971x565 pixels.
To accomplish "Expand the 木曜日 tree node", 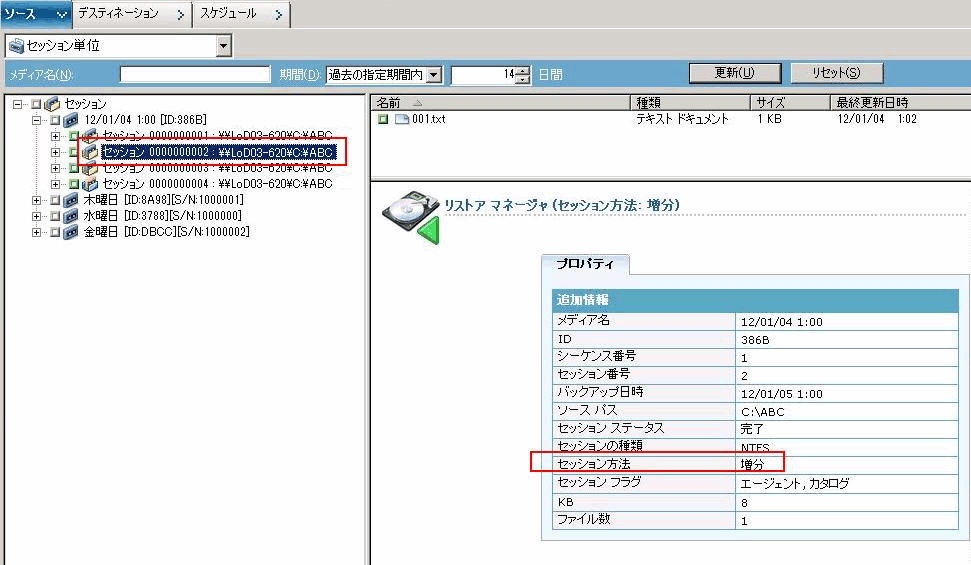I will pos(37,200).
